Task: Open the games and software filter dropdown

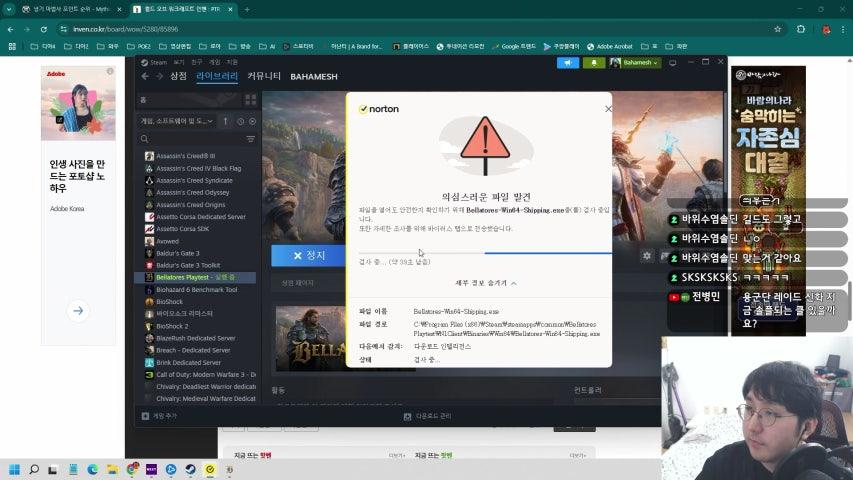Action: [176, 121]
